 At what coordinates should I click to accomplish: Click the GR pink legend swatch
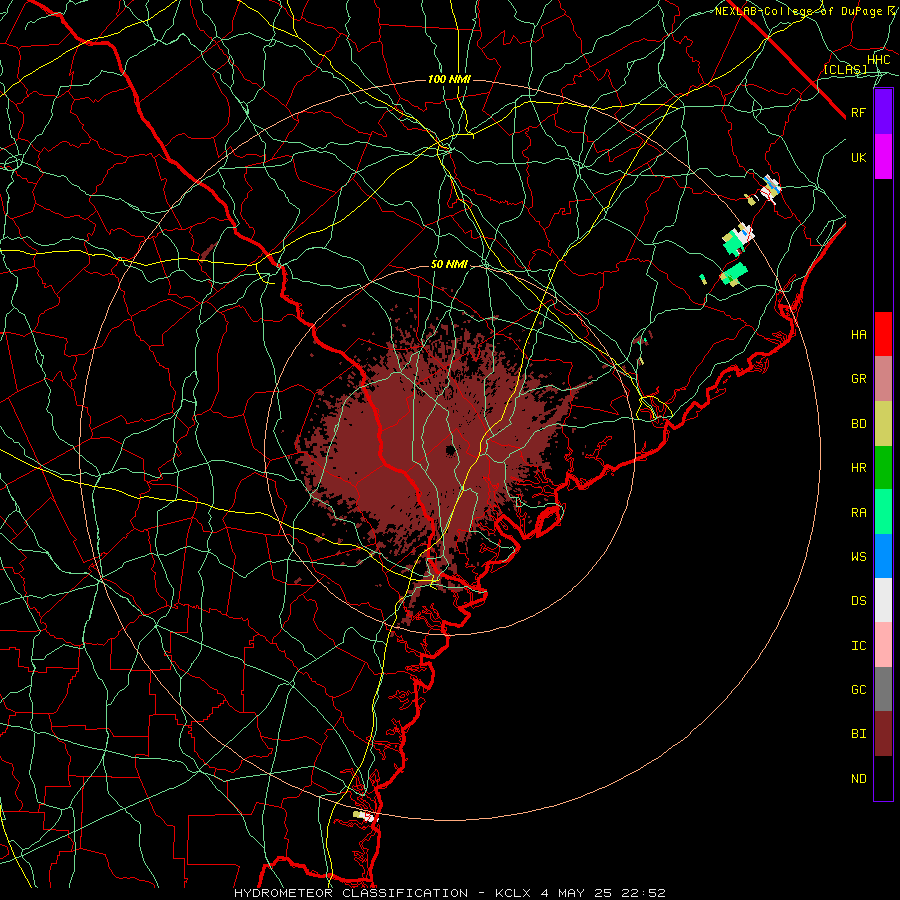883,379
